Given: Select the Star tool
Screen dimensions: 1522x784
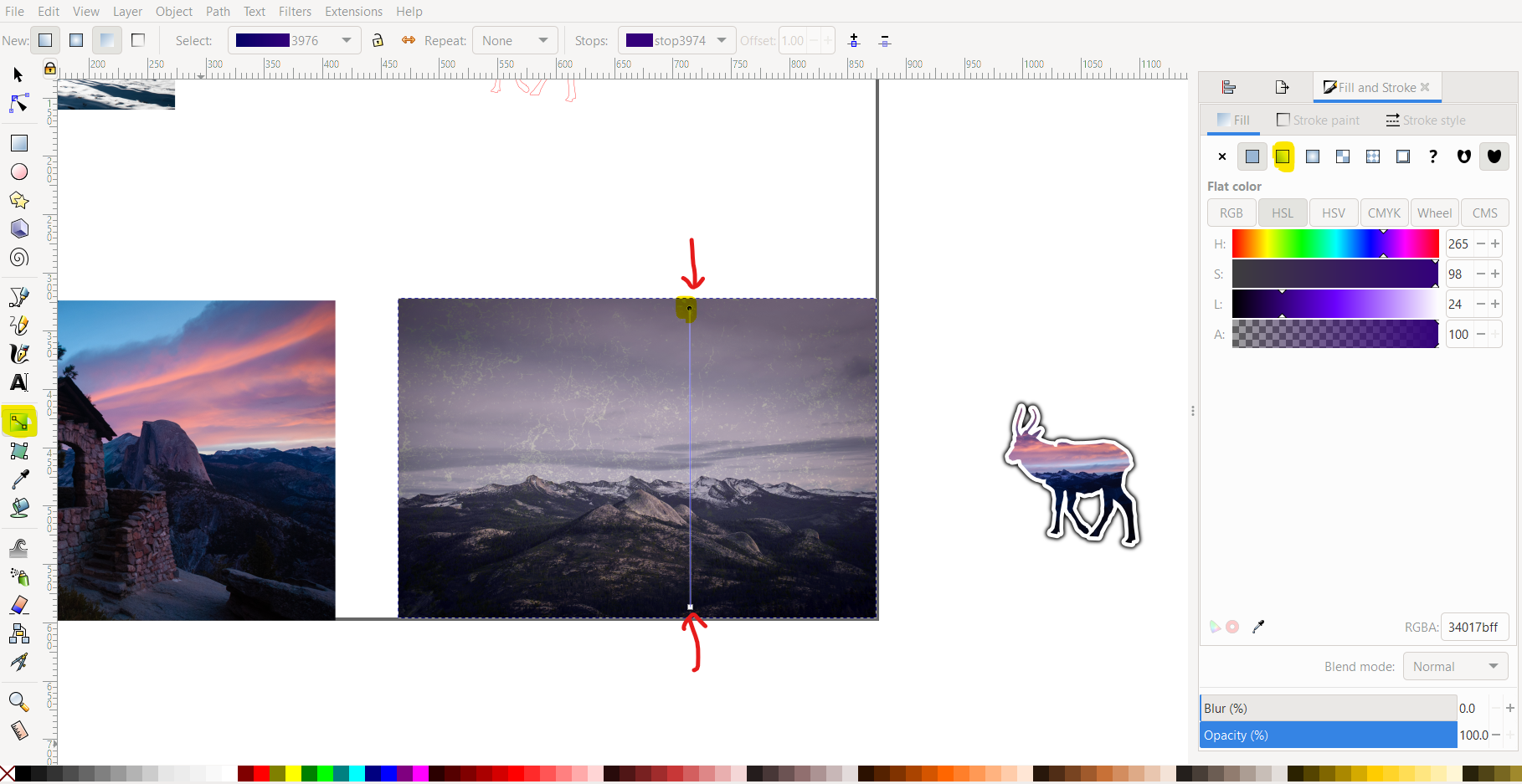Looking at the screenshot, I should (x=18, y=200).
